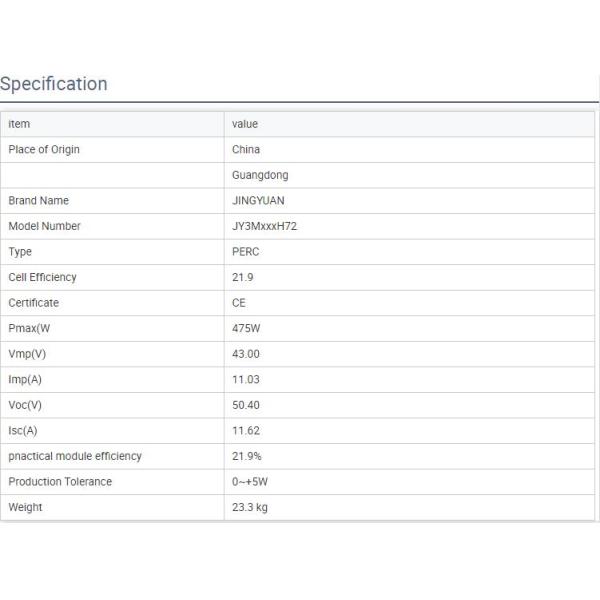Click the China value cell
The image size is (600, 600).
tap(246, 150)
